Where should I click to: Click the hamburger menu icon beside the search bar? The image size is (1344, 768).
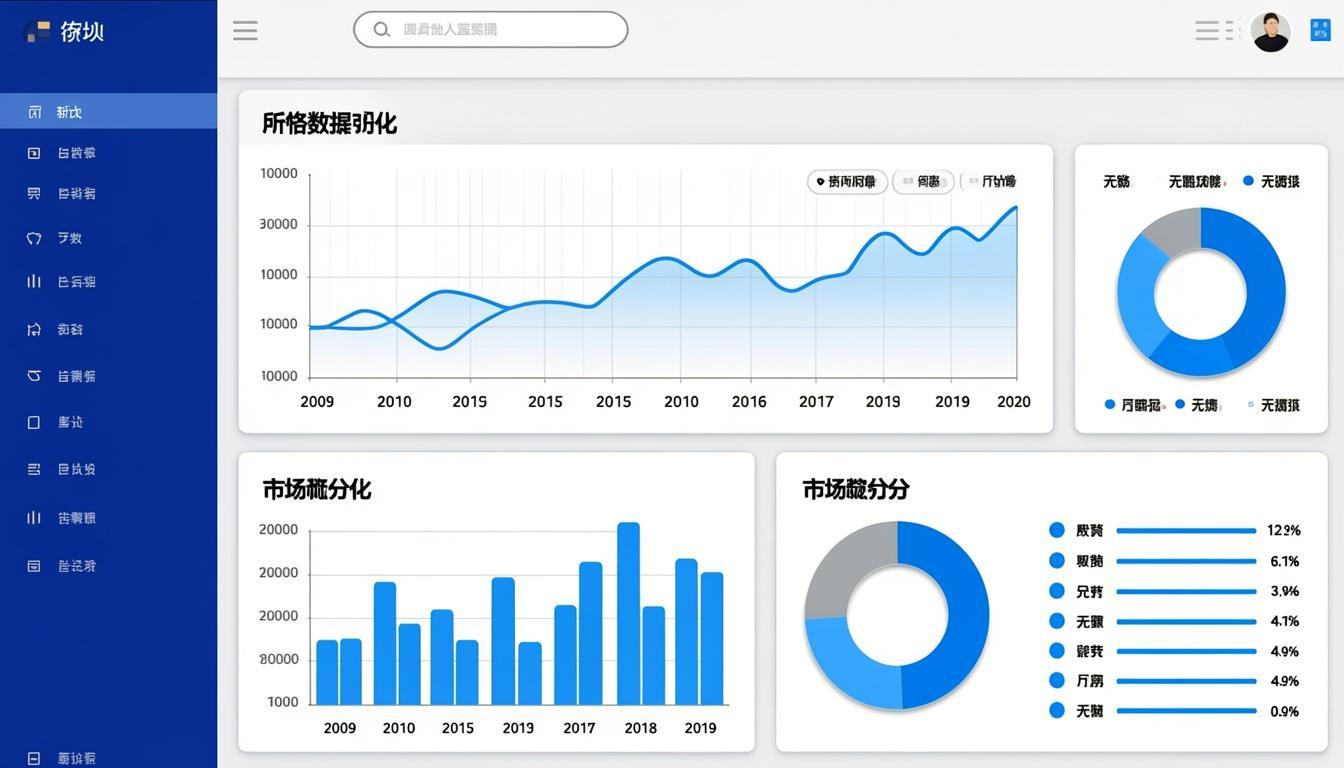[x=245, y=30]
